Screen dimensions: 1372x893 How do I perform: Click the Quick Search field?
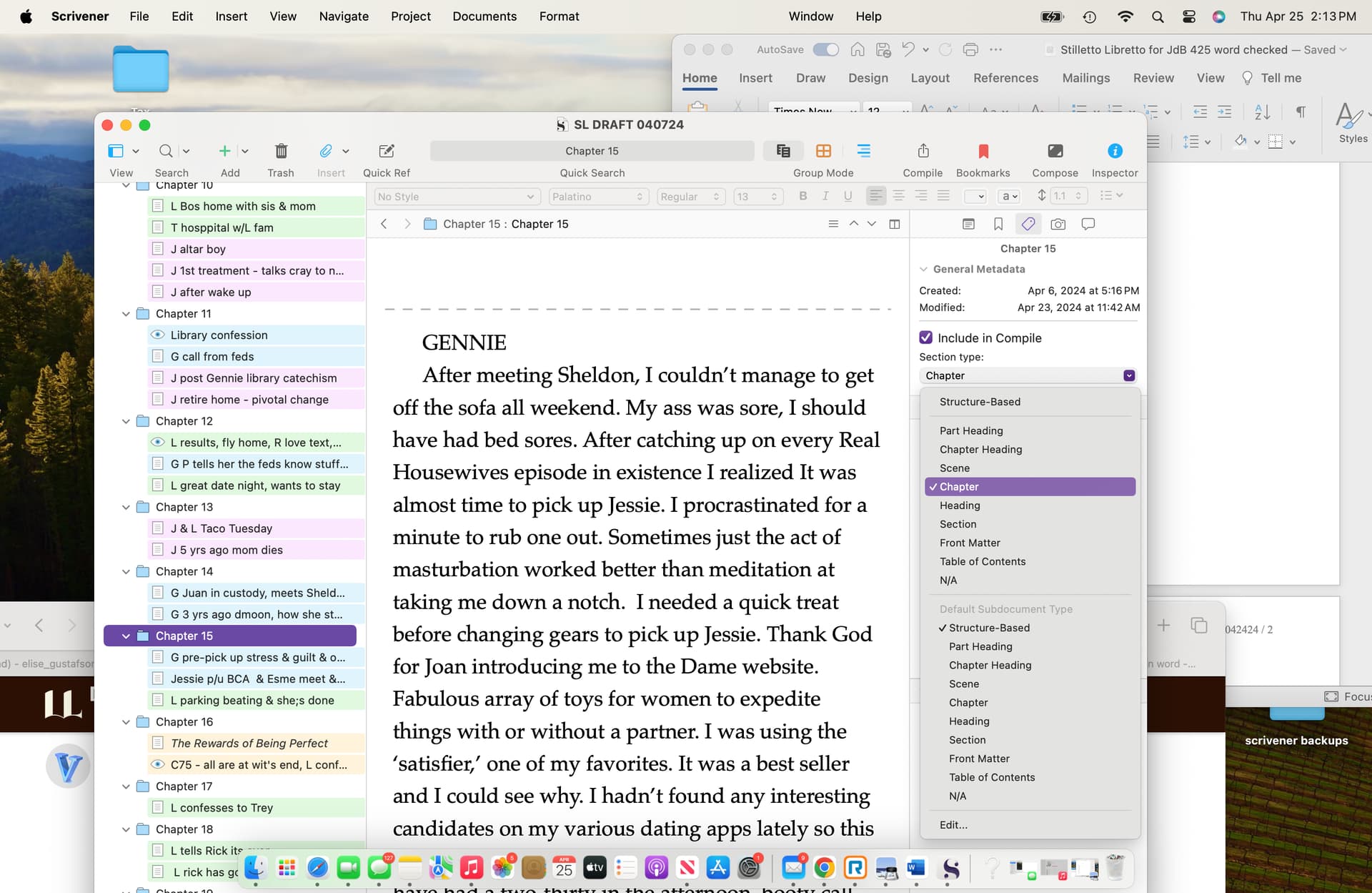click(592, 151)
